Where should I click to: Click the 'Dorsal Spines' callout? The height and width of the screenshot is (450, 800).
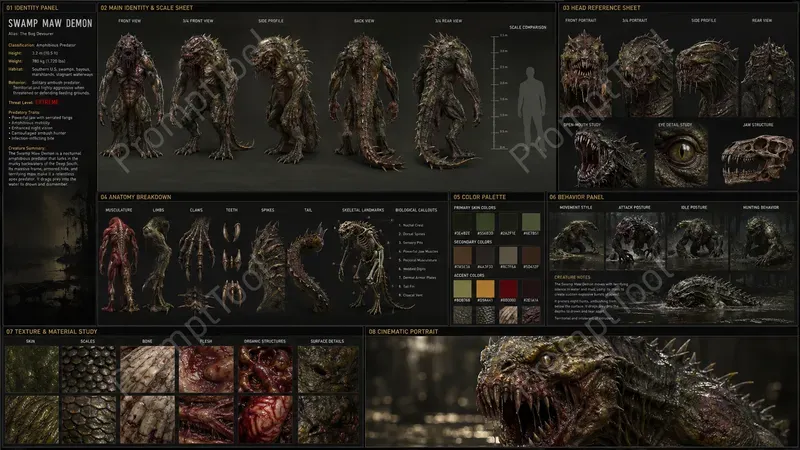412,234
